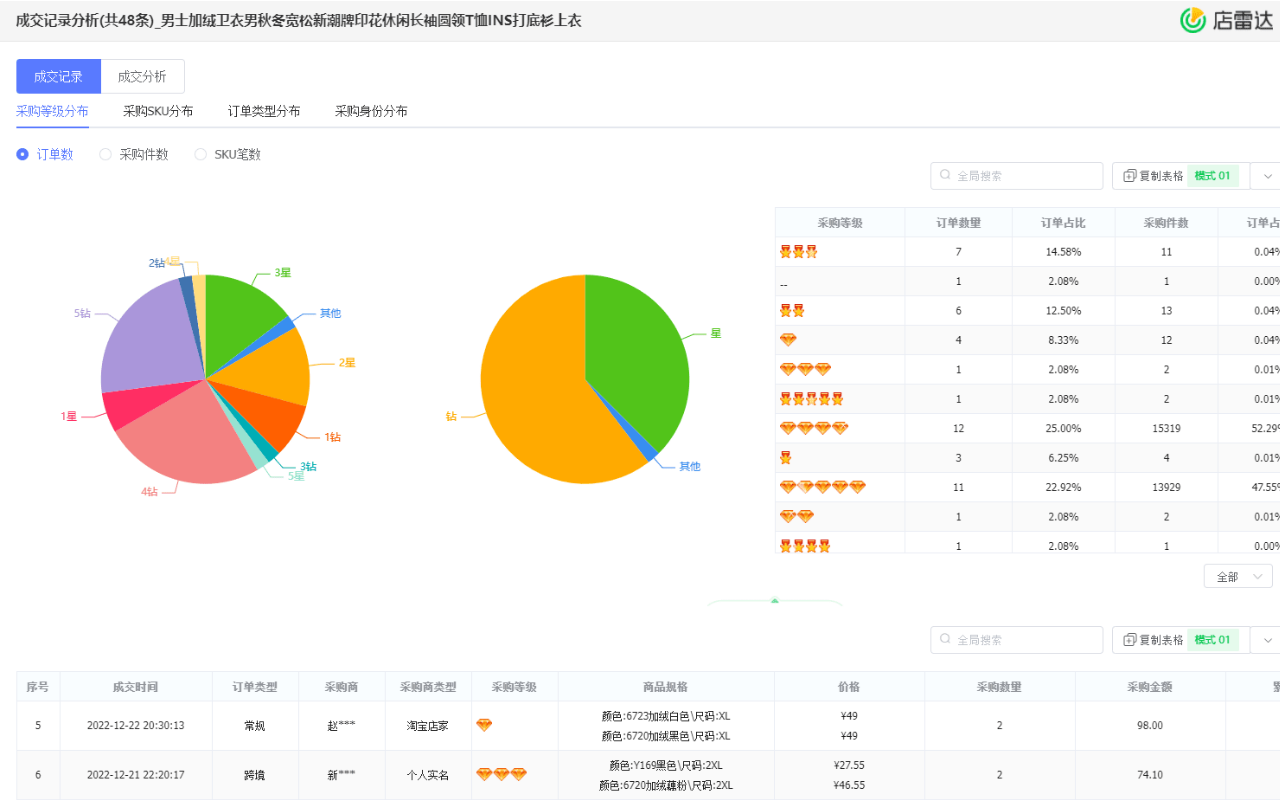Click five-diamond icon in 22.92% row
Viewport: 1280px width, 800px height.
click(822, 487)
